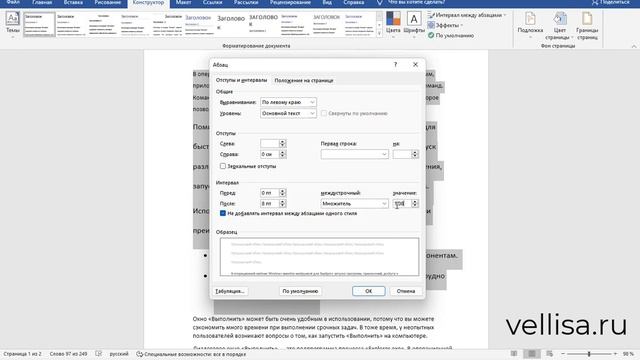Close the Абзац dialog
Image resolution: width=640 pixels, height=360 pixels.
(x=415, y=64)
